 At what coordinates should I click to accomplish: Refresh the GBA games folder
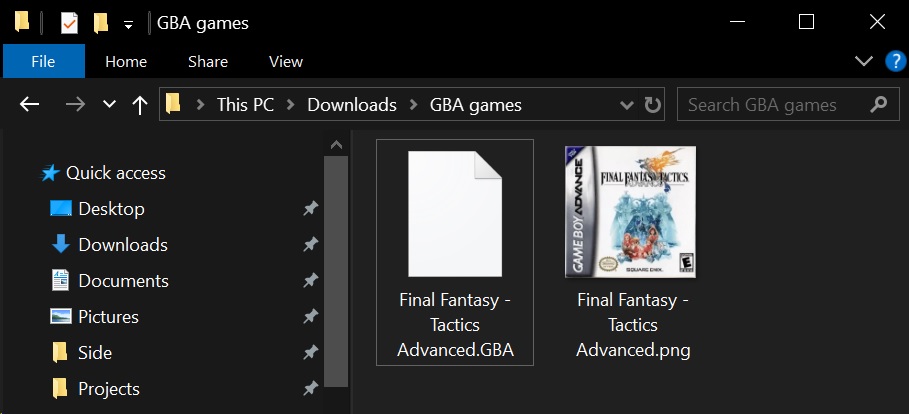point(653,104)
